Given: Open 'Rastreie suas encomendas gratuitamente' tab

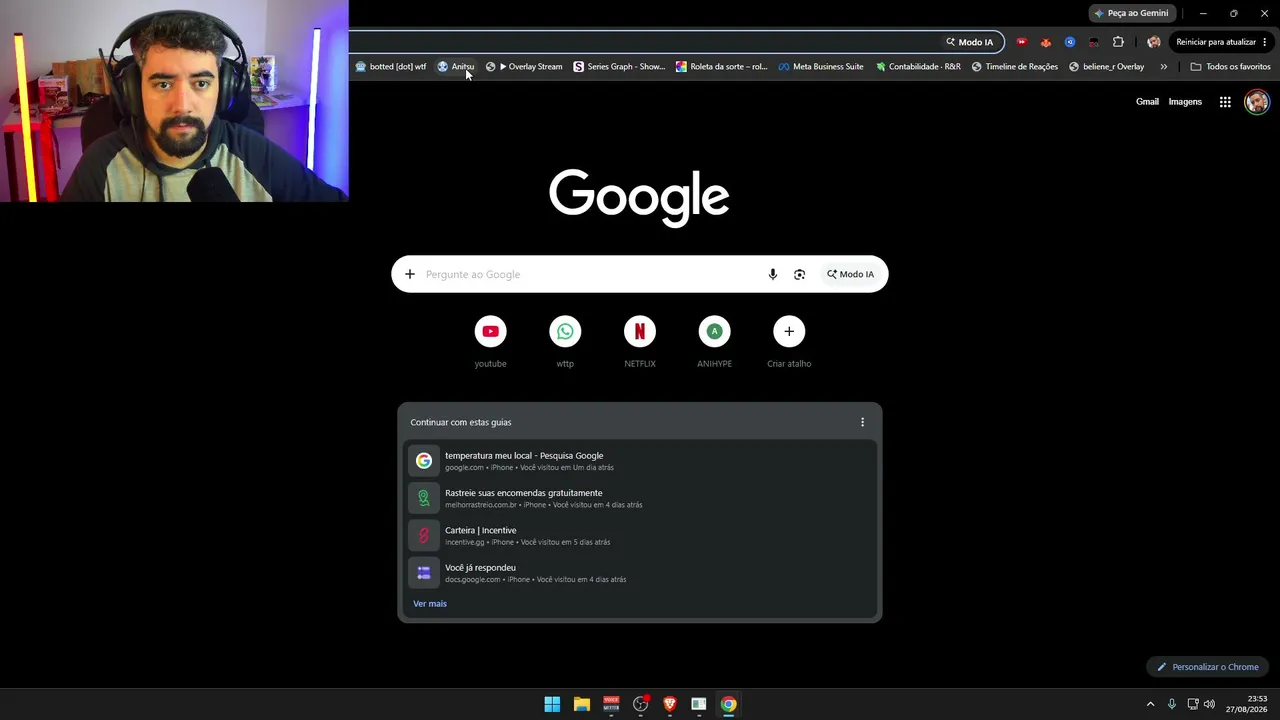Looking at the screenshot, I should 640,498.
